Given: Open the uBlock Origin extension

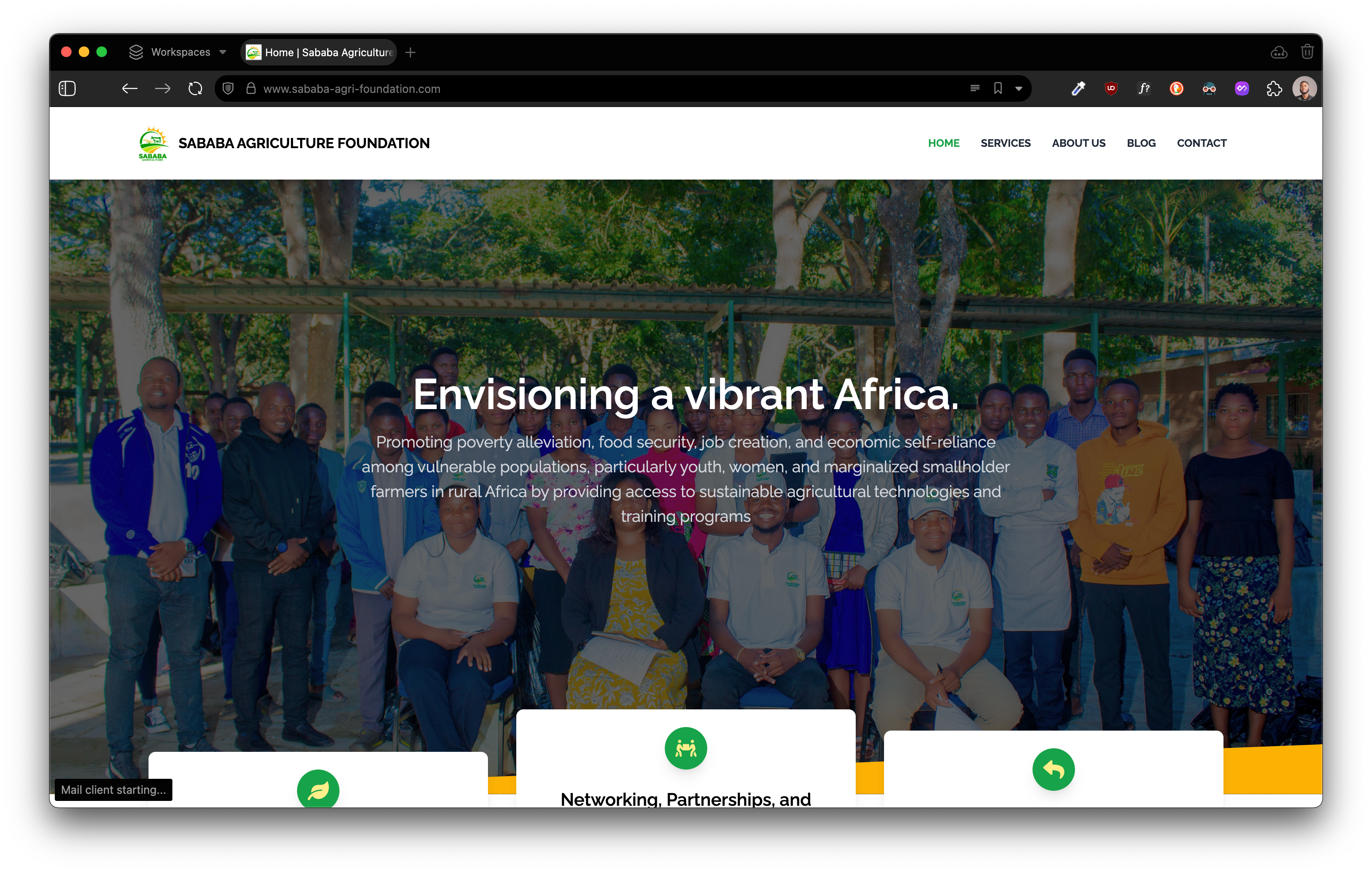Looking at the screenshot, I should 1110,88.
